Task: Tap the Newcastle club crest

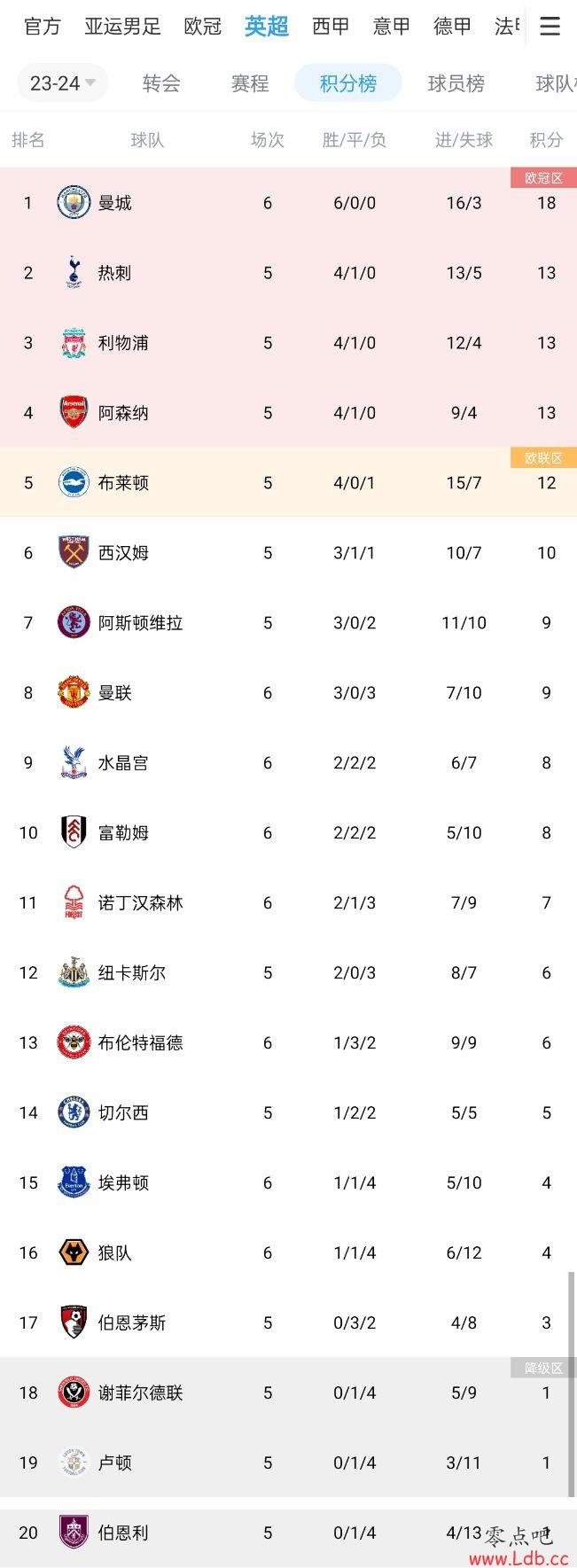Action: tap(74, 972)
